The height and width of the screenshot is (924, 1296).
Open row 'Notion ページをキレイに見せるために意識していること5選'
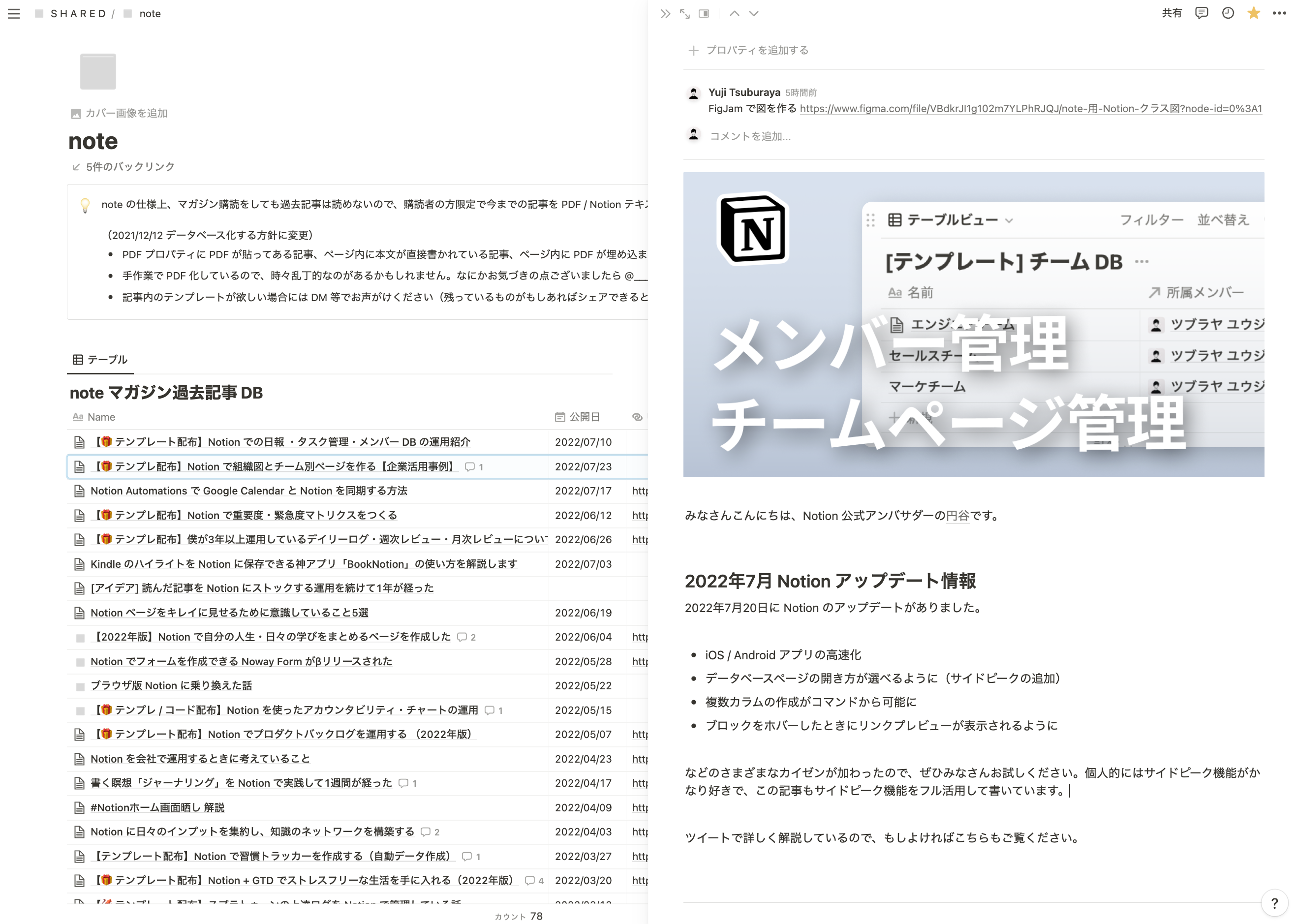[229, 613]
